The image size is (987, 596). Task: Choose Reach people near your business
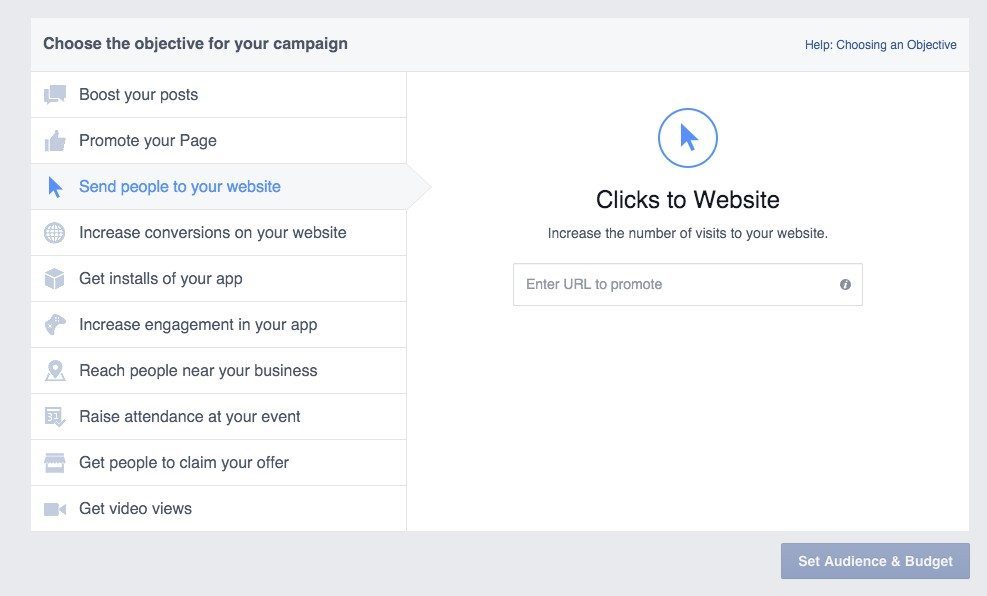(198, 371)
